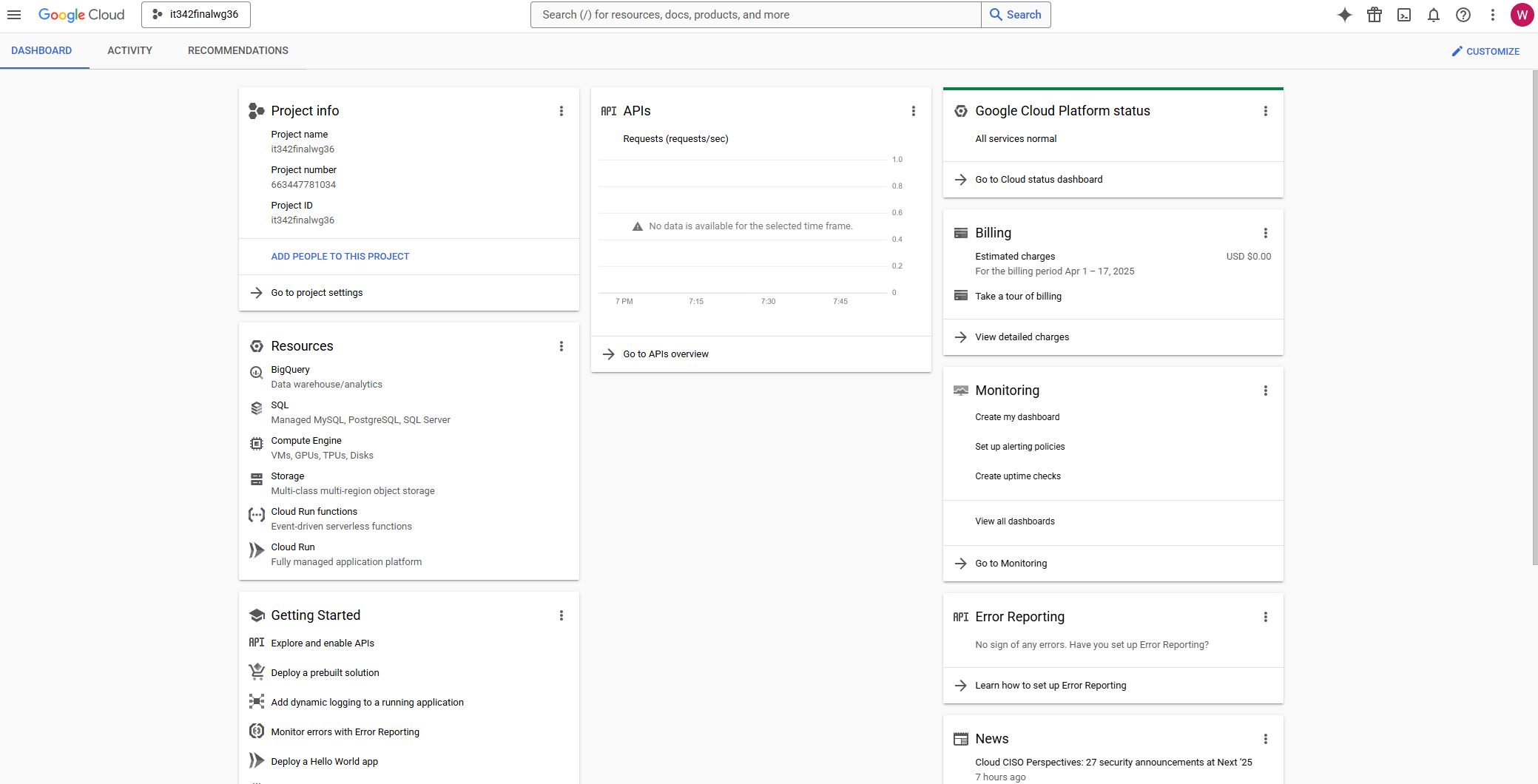1538x784 pixels.
Task: Open Compute Engine resource
Action: pyautogui.click(x=306, y=441)
